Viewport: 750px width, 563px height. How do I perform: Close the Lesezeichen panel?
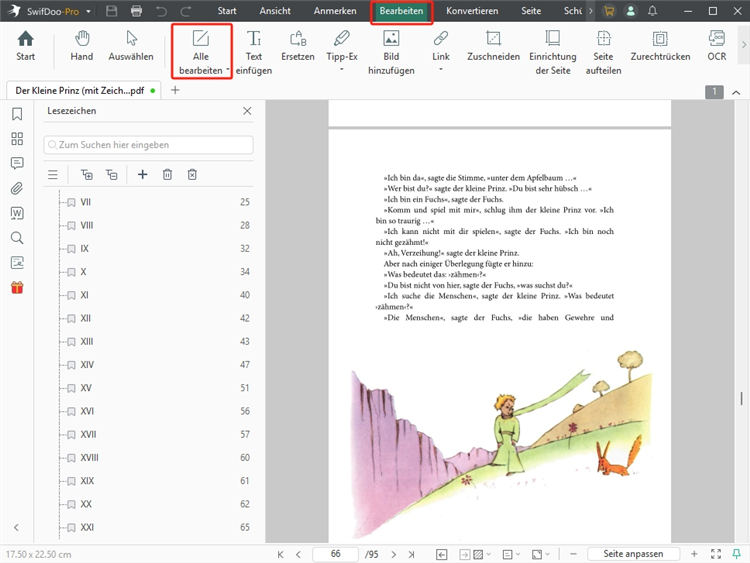tap(247, 111)
